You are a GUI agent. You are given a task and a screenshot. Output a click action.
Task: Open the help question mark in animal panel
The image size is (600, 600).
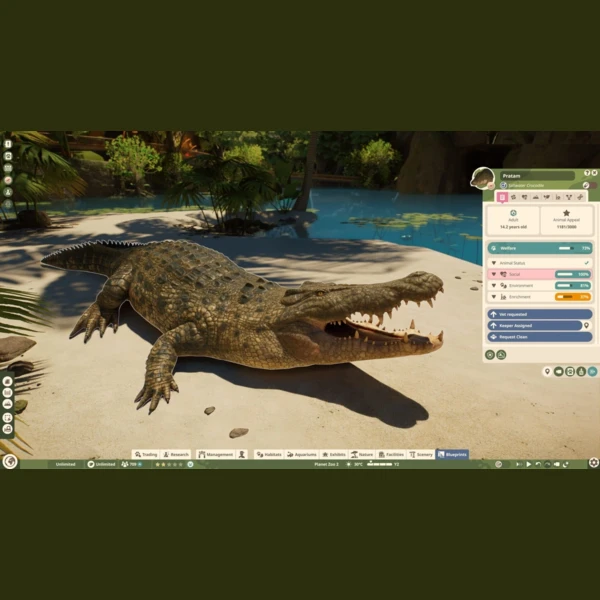587,173
